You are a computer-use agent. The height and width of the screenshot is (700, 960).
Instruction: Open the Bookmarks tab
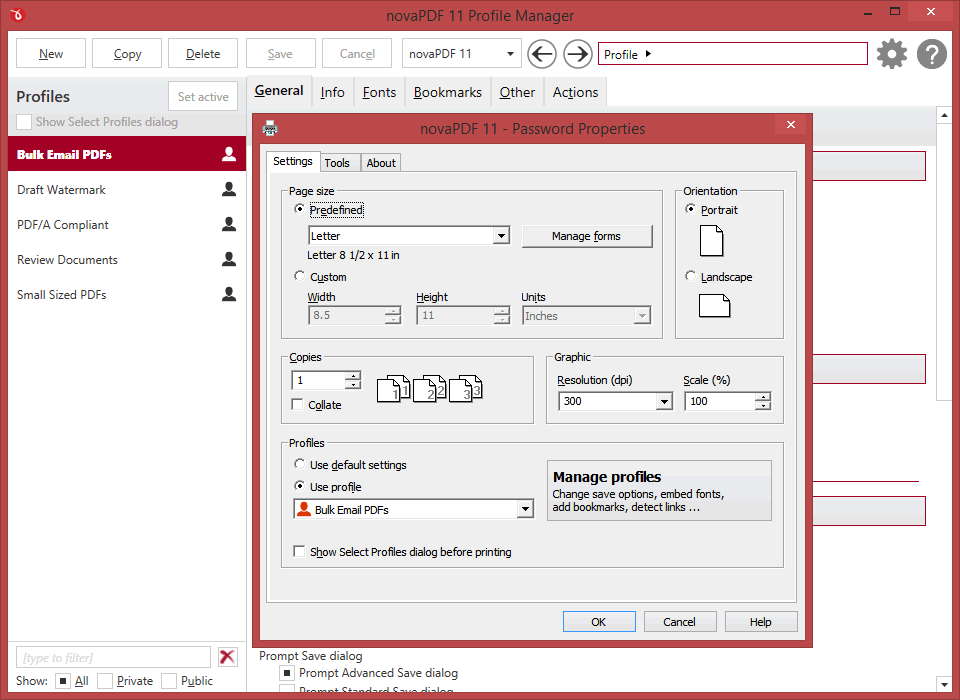[x=448, y=92]
